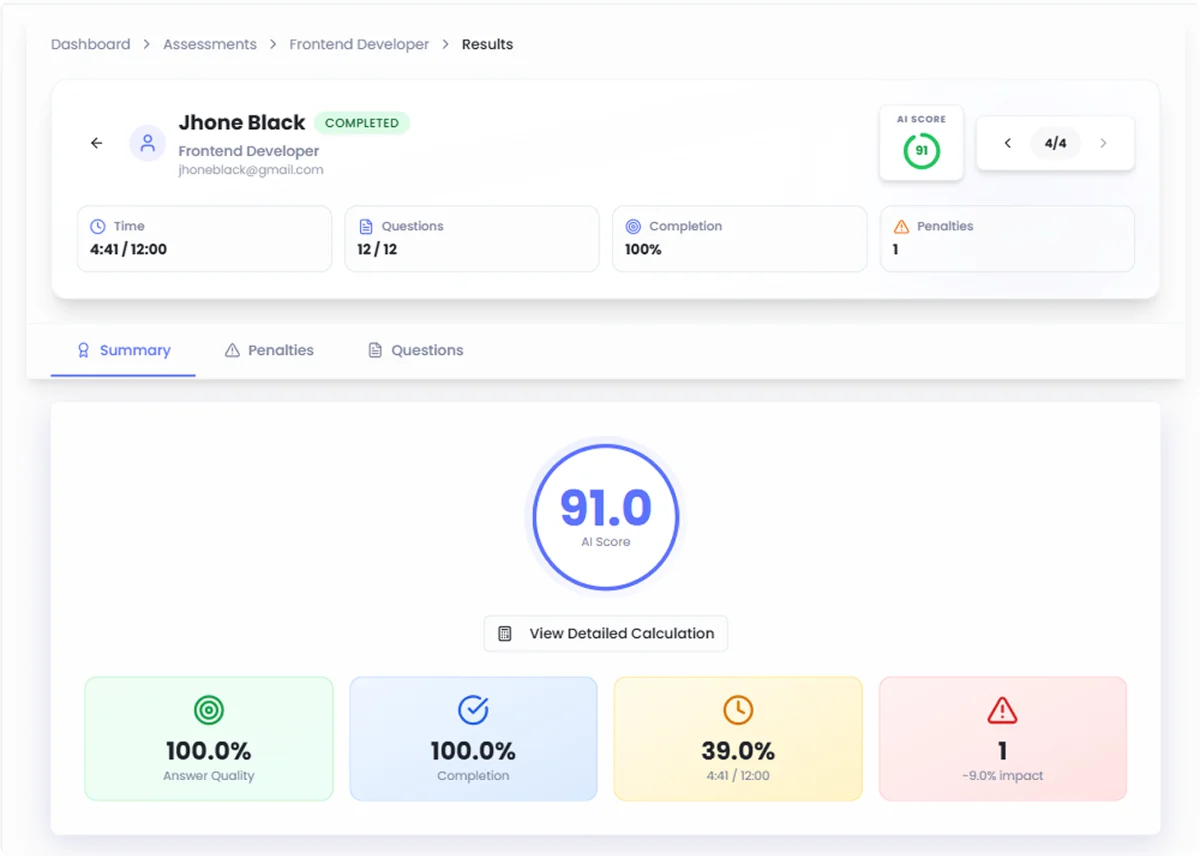The width and height of the screenshot is (1200, 856).
Task: Select the Summary tab
Action: pyautogui.click(x=124, y=350)
